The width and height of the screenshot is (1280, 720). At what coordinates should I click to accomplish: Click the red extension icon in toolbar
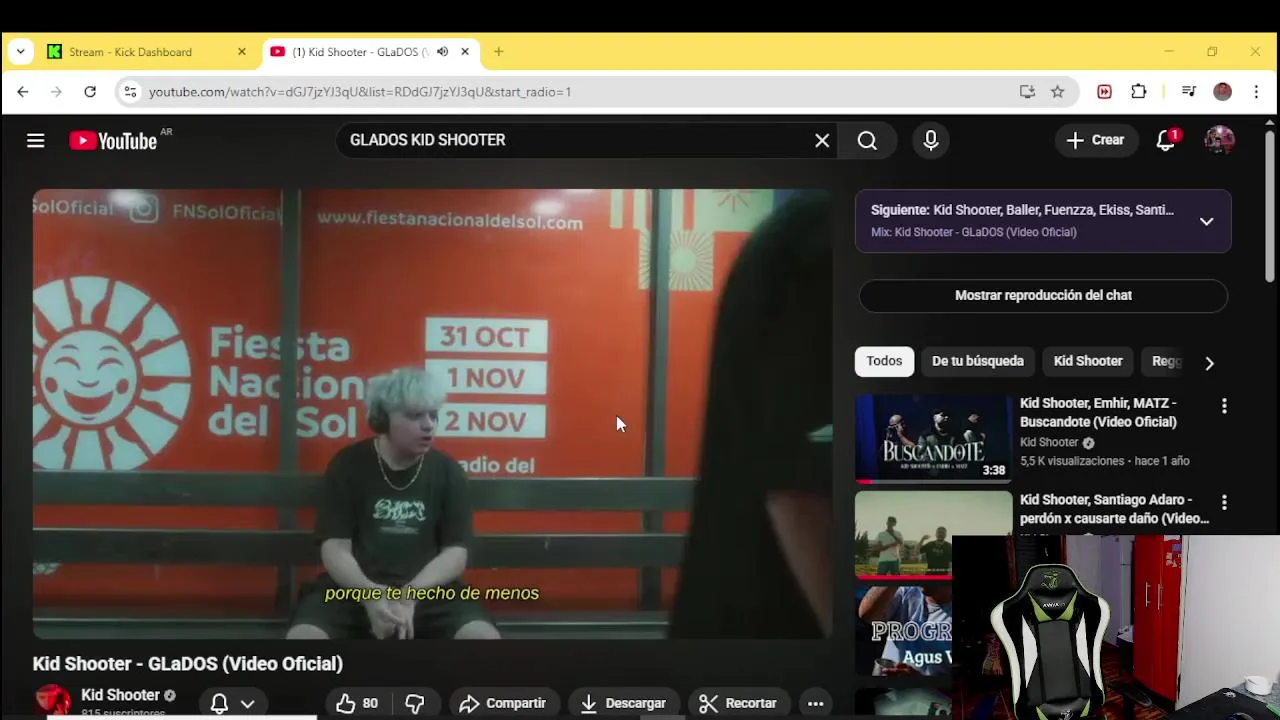(1104, 92)
